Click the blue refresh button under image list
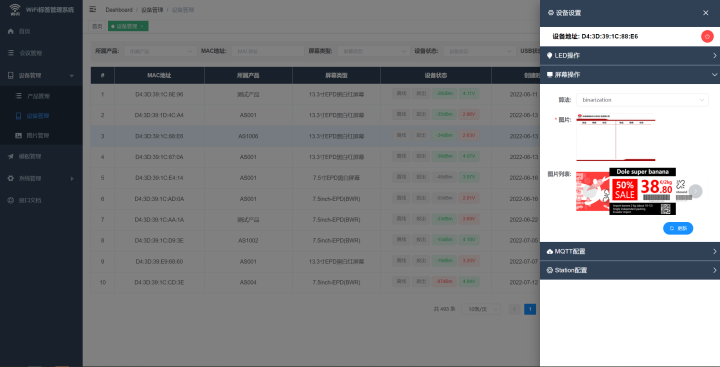This screenshot has height=367, width=720. coord(678,228)
